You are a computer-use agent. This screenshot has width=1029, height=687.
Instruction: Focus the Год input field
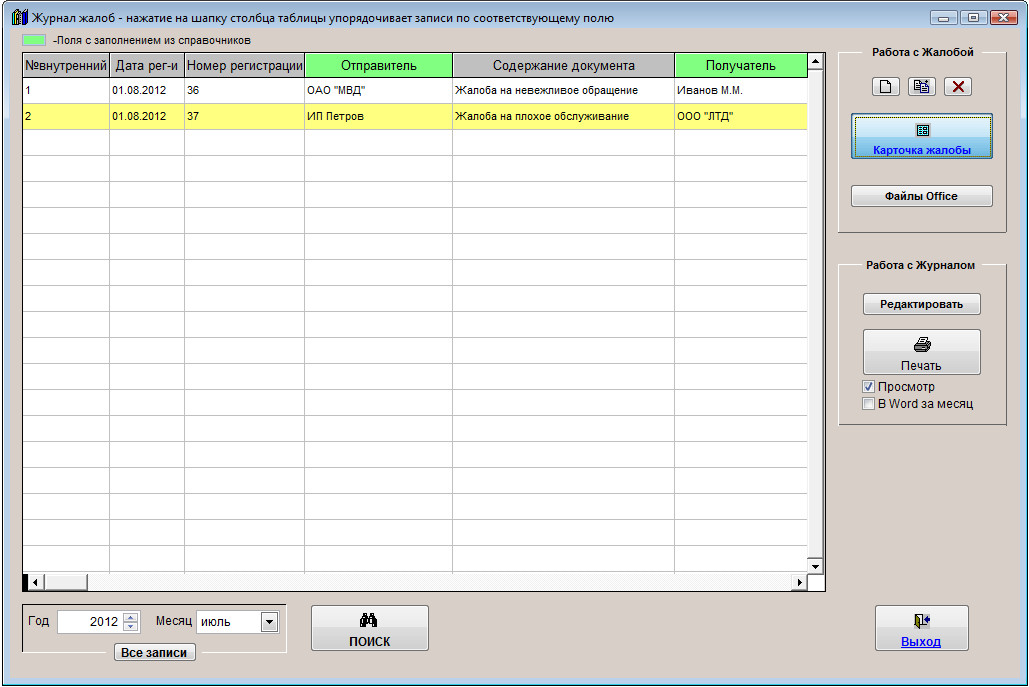point(90,622)
